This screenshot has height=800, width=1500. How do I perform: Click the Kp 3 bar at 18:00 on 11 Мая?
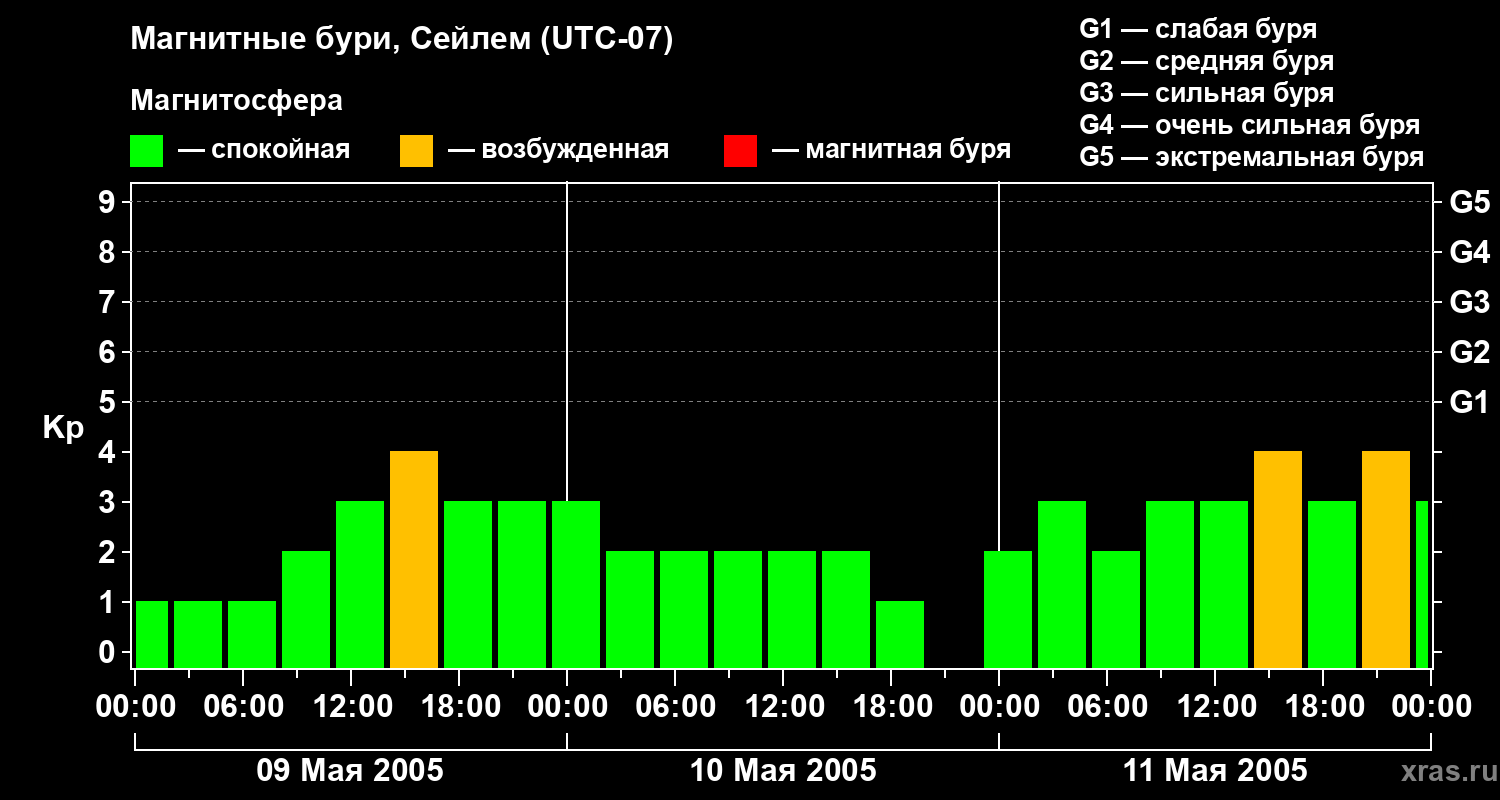tap(1332, 585)
